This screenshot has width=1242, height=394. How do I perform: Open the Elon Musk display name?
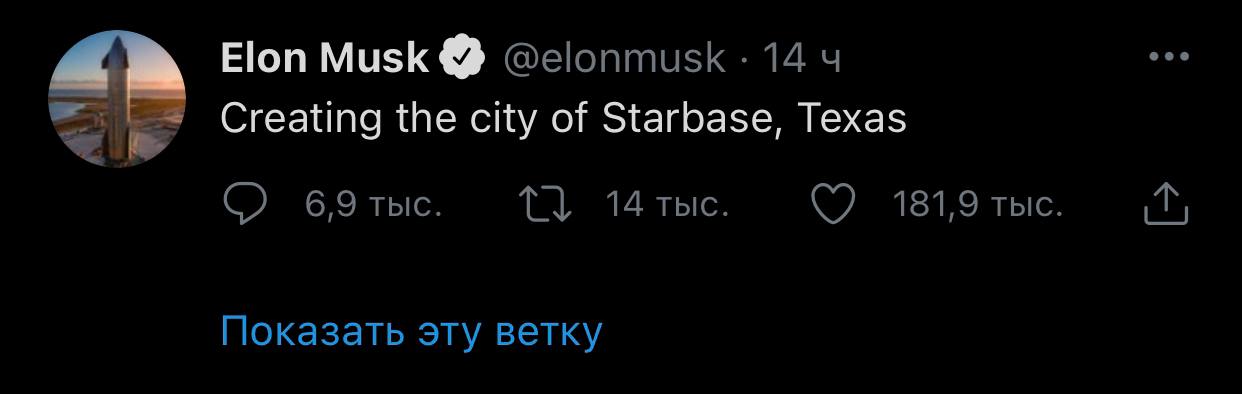[324, 59]
